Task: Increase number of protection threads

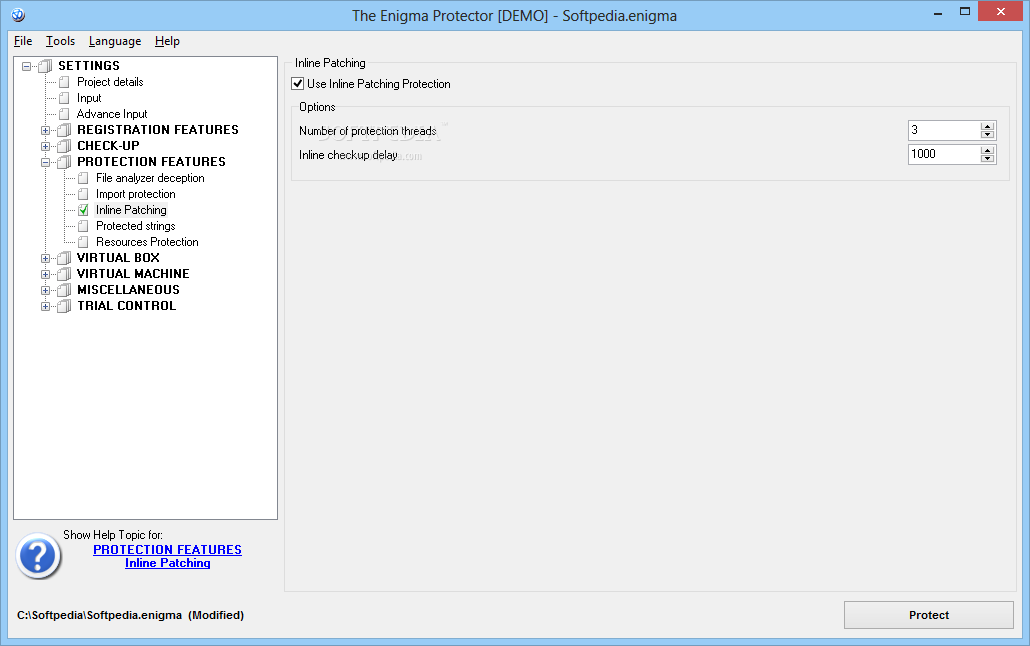Action: click(987, 126)
